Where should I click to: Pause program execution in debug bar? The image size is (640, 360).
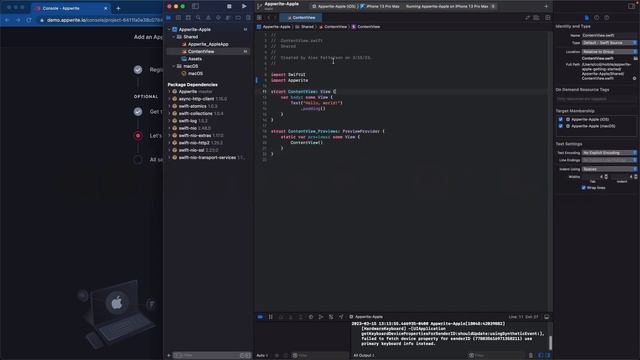[270, 317]
